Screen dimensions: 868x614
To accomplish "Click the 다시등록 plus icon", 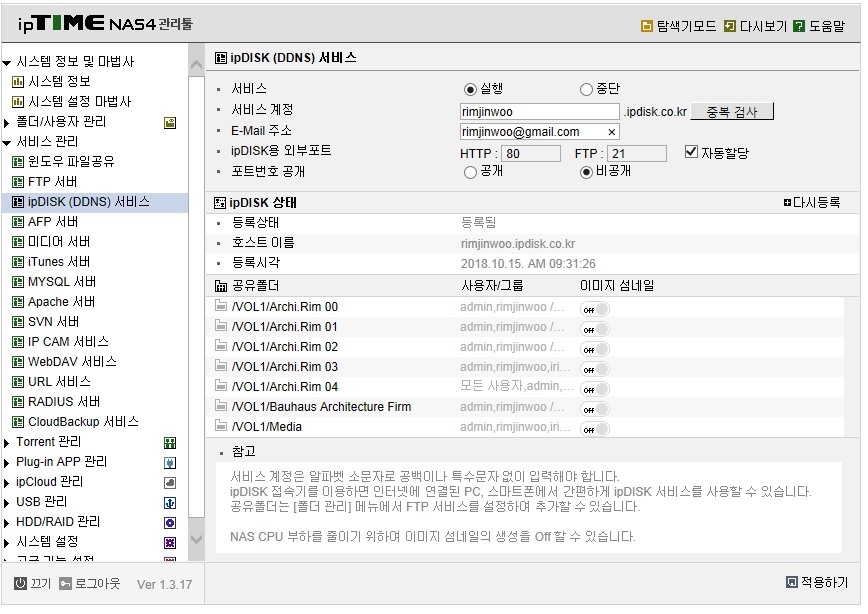I will (787, 203).
